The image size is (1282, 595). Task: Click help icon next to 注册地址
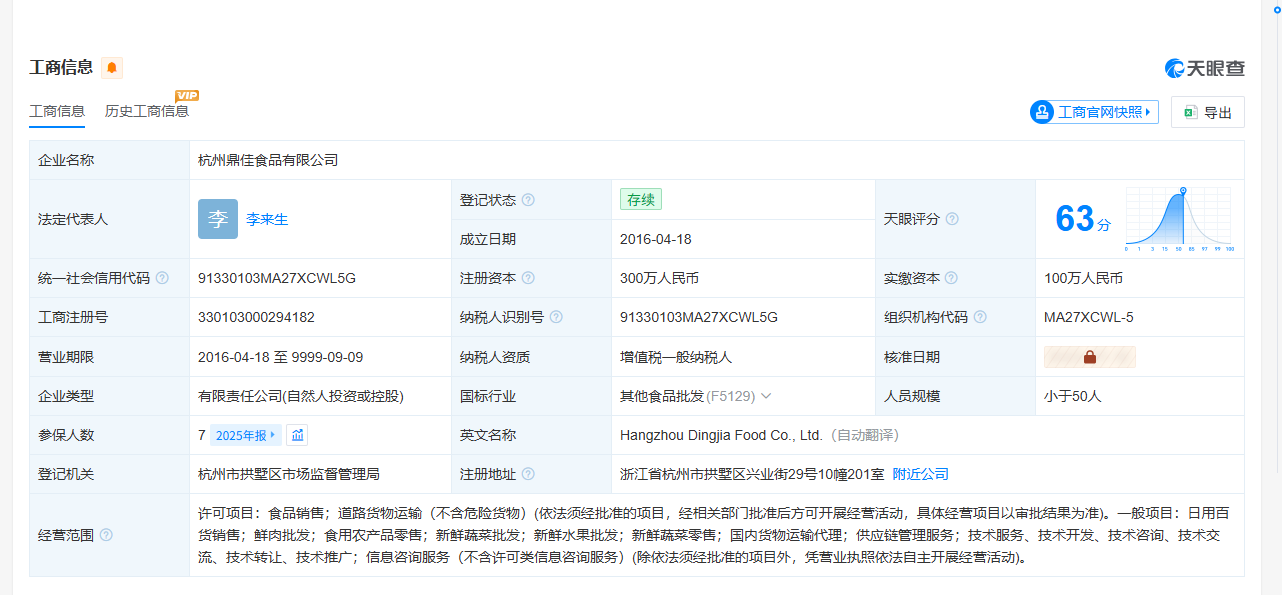coord(528,474)
